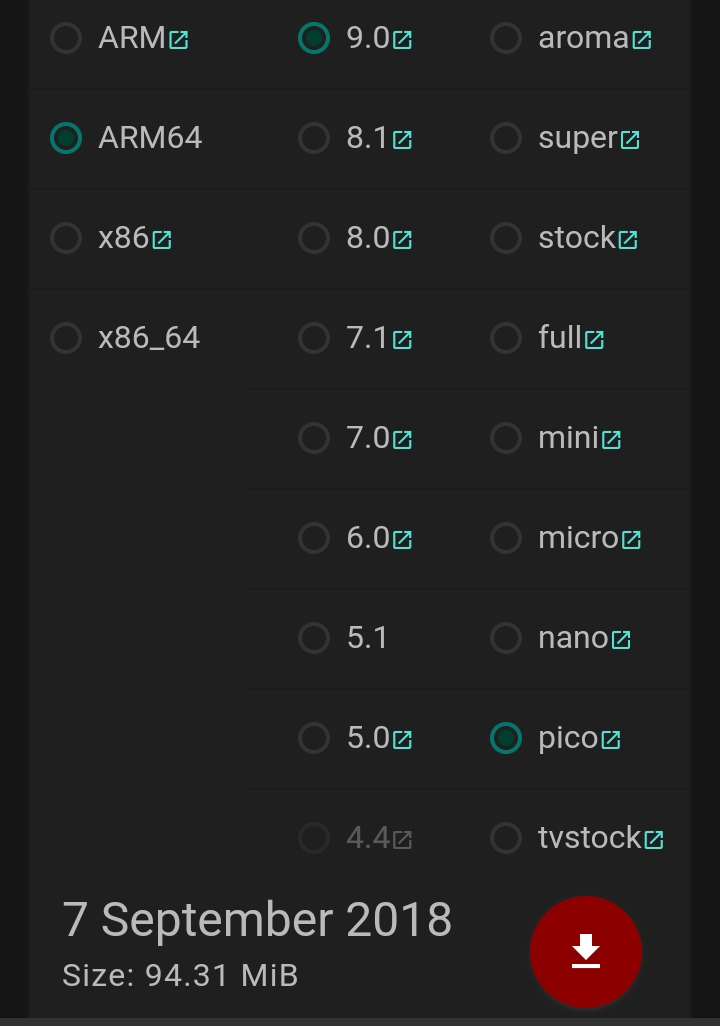Open the external link icon next to ARM

point(179,41)
